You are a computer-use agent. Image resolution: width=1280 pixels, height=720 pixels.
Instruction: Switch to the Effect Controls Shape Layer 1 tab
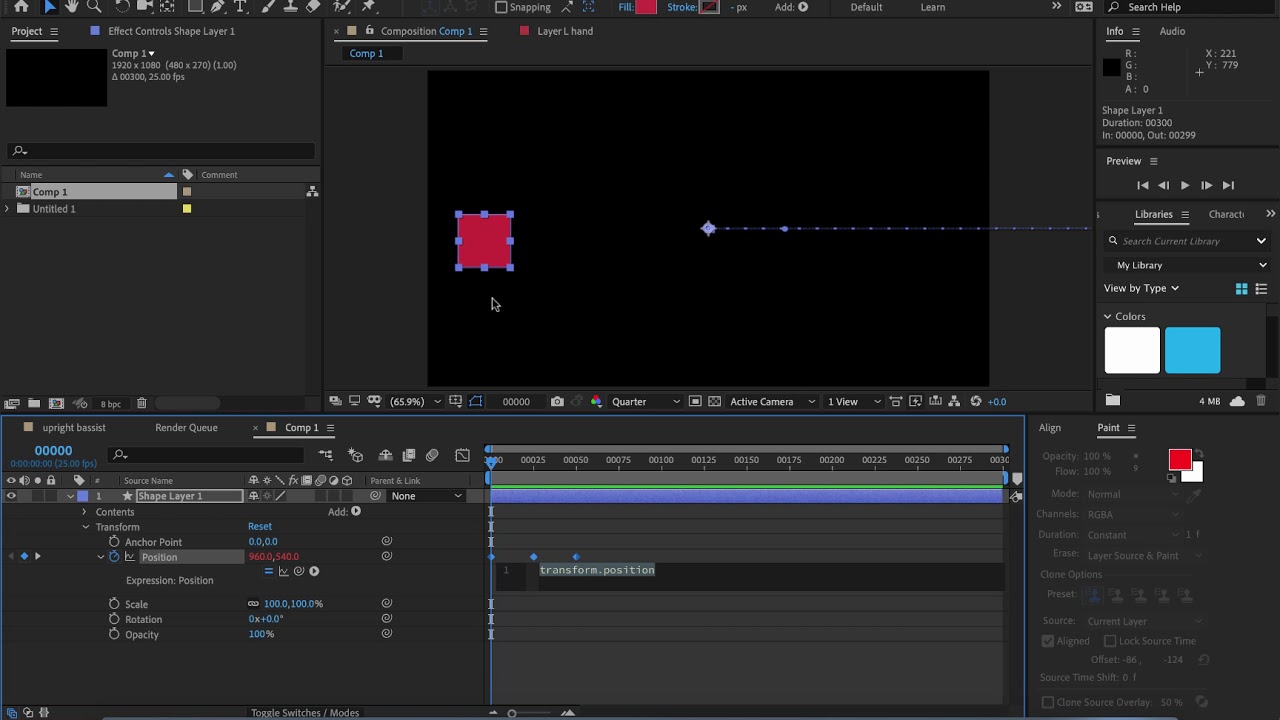pos(171,31)
